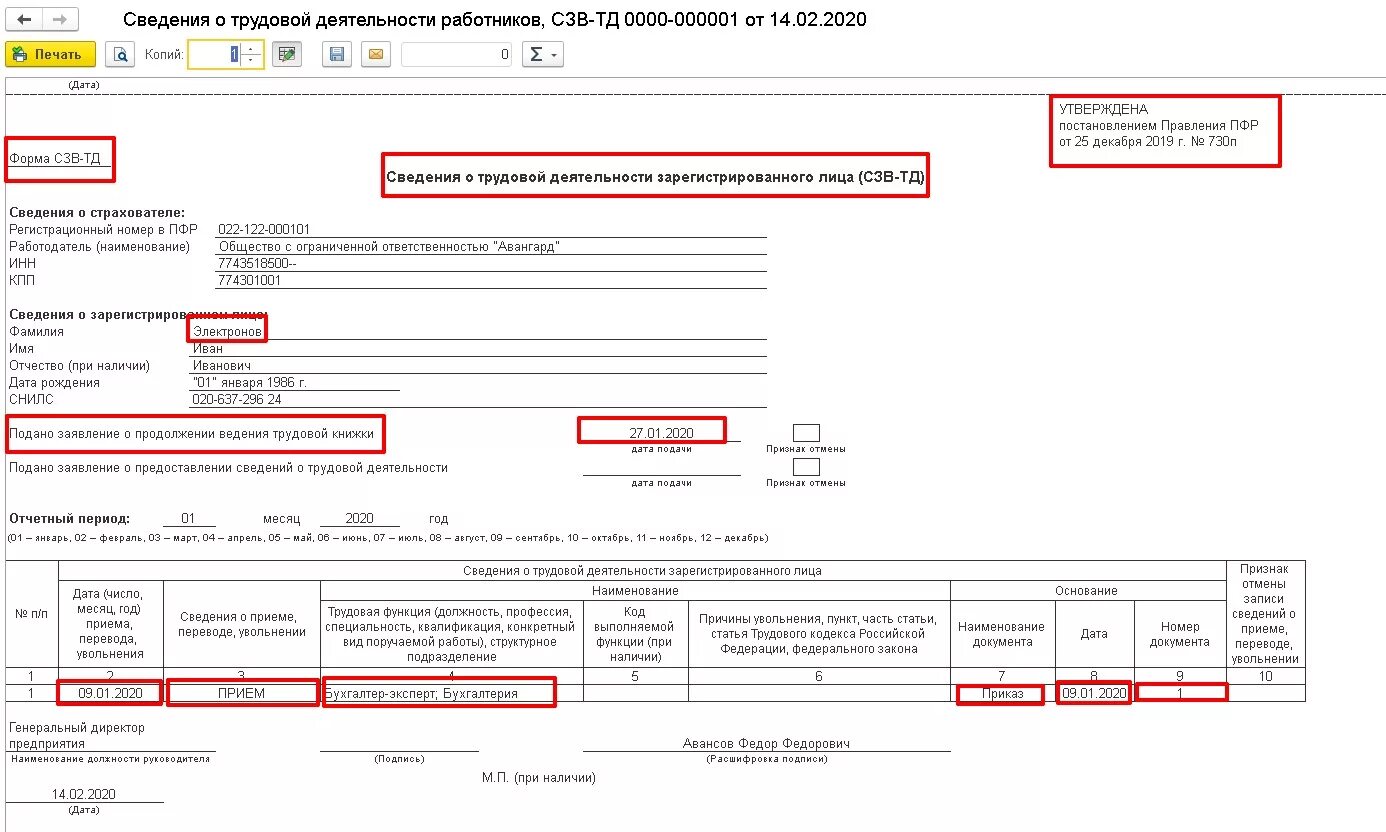Click Подано заявление о предоставлении сведений line
This screenshot has width=1386, height=832.
(228, 467)
